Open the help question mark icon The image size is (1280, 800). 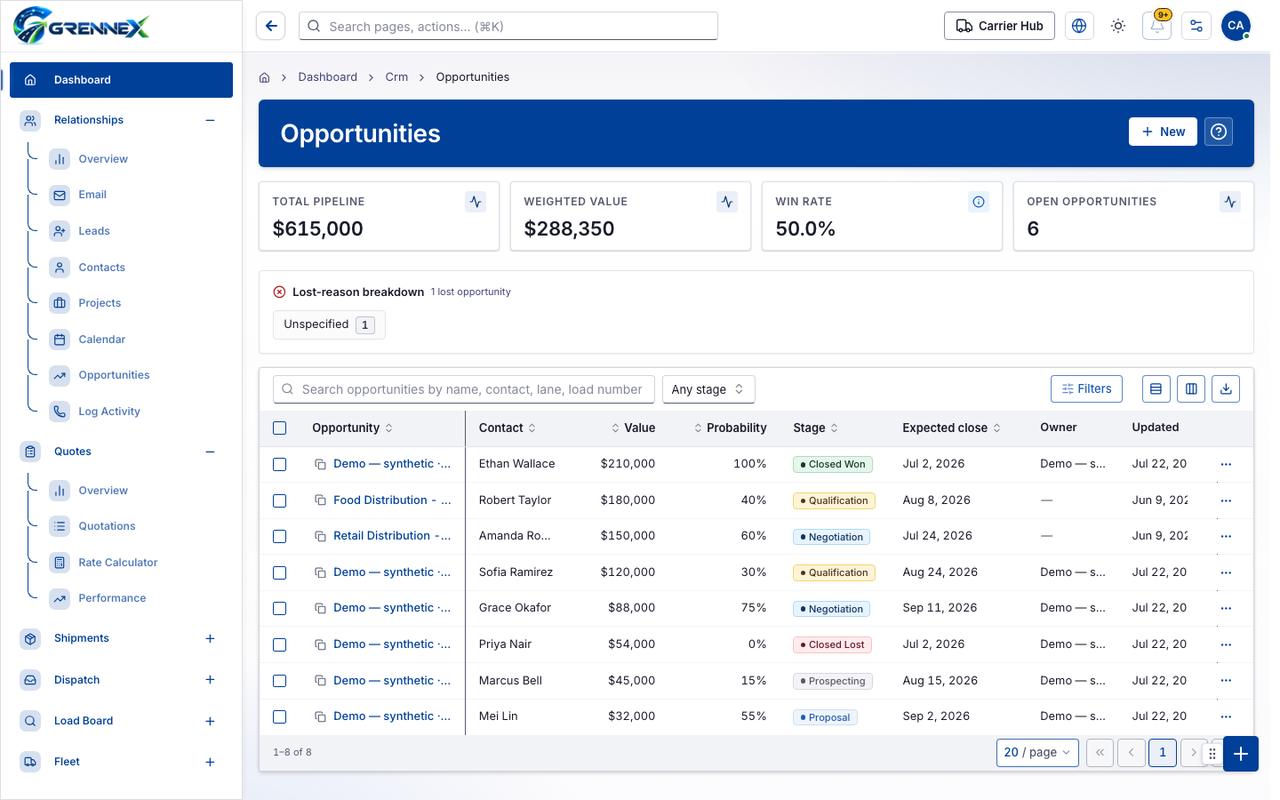pyautogui.click(x=1218, y=132)
